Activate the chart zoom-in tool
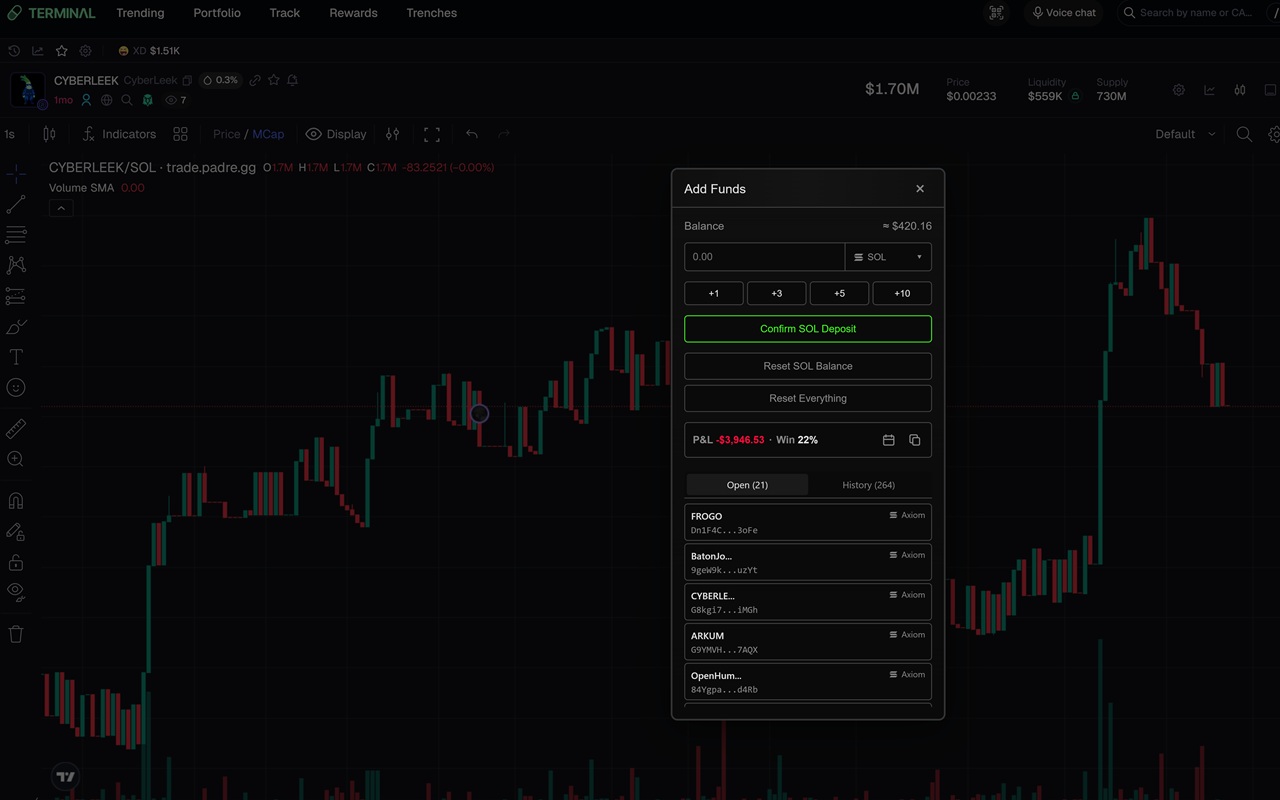1280x800 pixels. coord(16,459)
